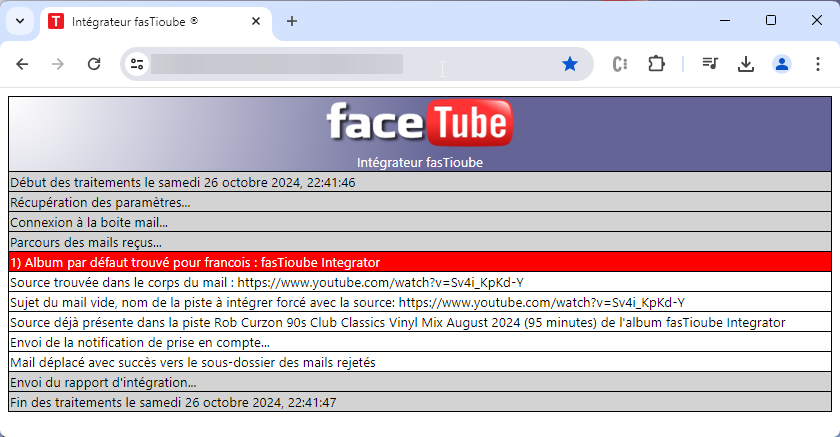The height and width of the screenshot is (437, 840).
Task: Open the Chrome three-dot menu
Action: (816, 64)
